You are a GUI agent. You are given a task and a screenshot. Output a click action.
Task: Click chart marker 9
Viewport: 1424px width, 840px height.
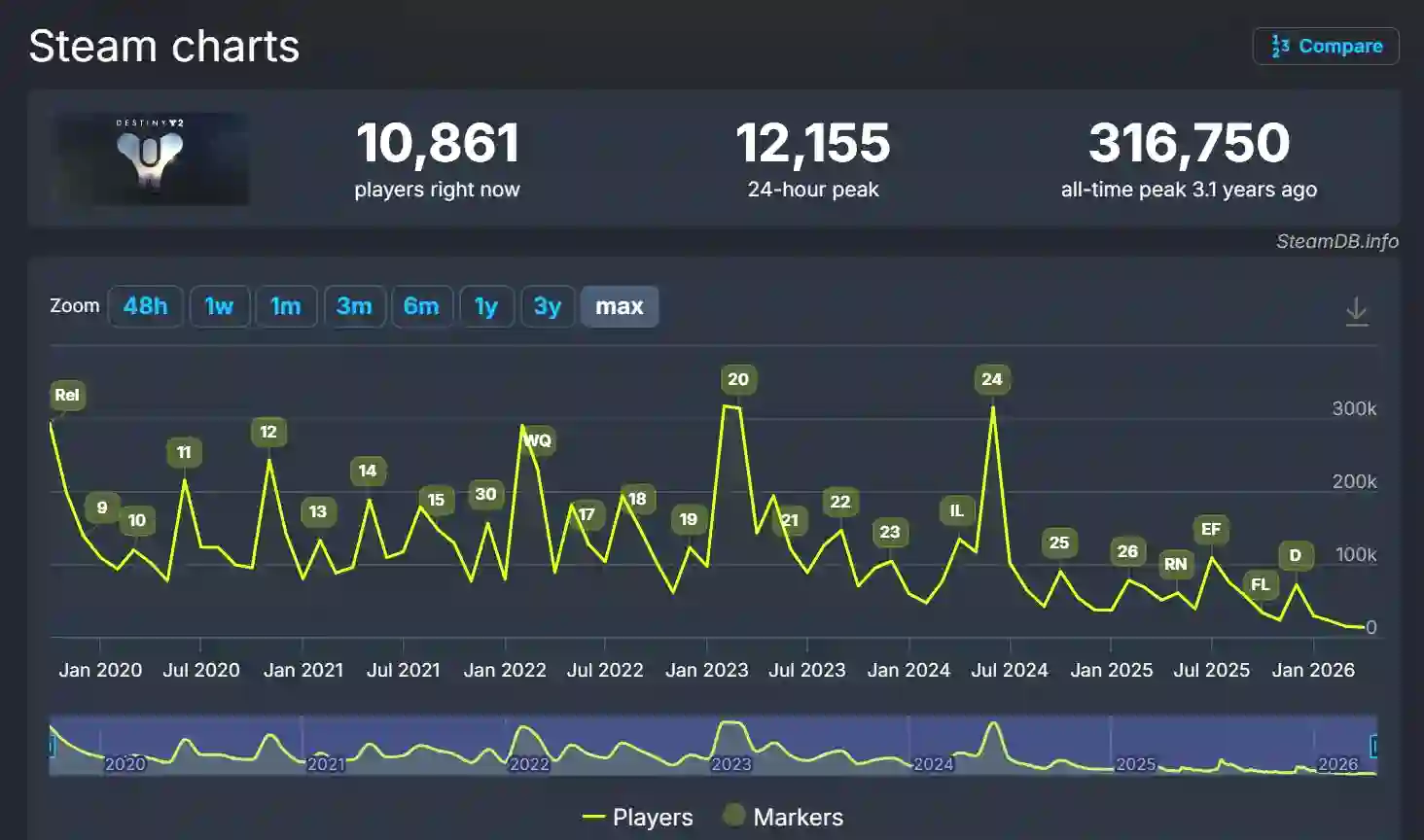click(x=102, y=507)
